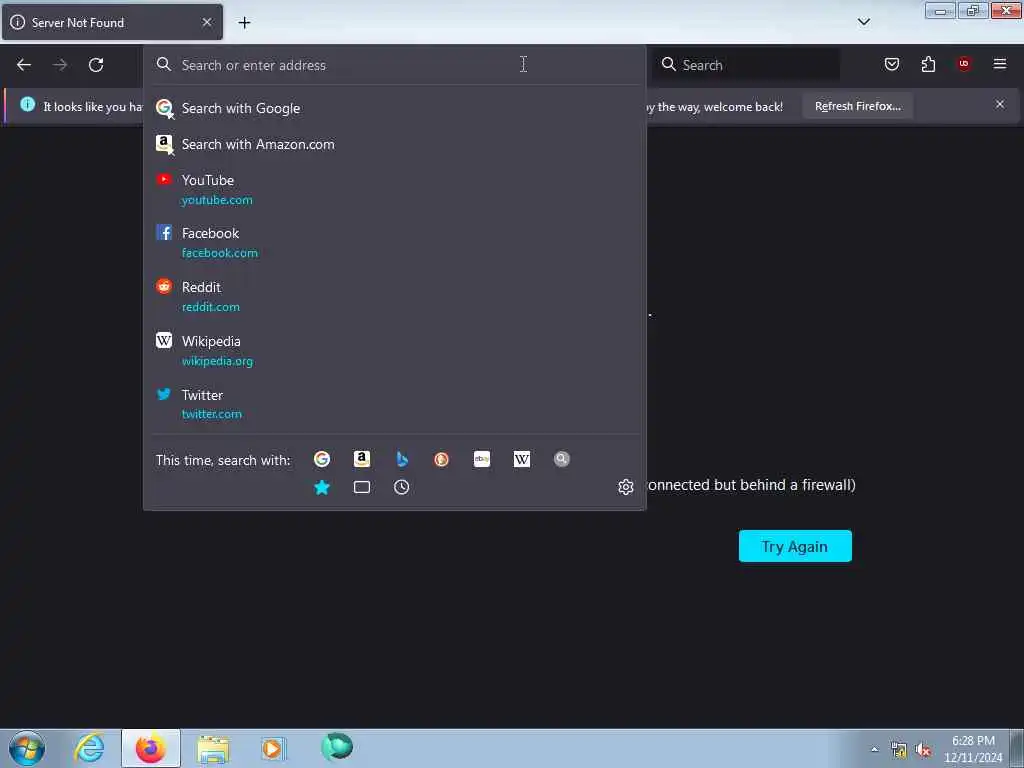Open the list all tabs chevron
Image resolution: width=1024 pixels, height=768 pixels.
click(863, 22)
